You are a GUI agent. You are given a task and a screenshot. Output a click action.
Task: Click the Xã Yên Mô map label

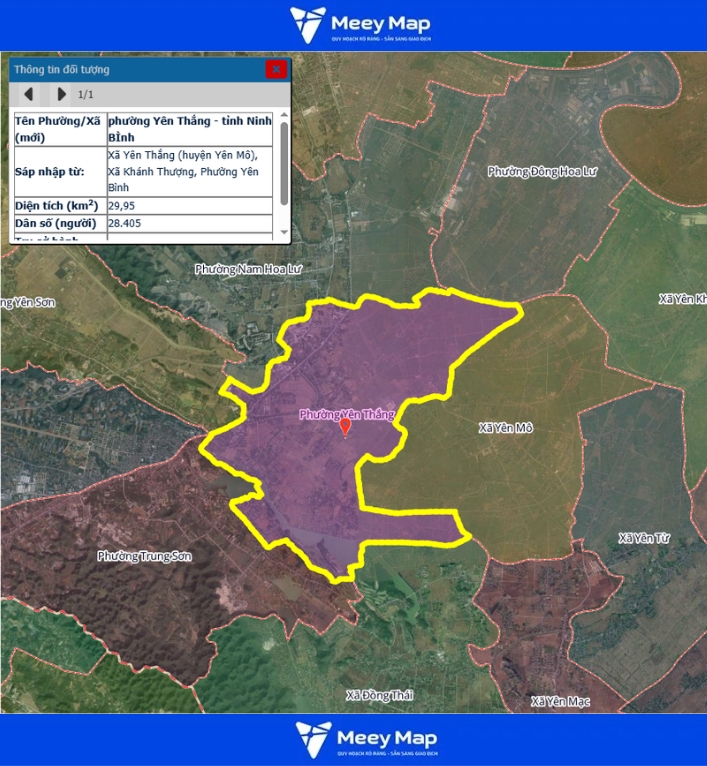tap(505, 428)
